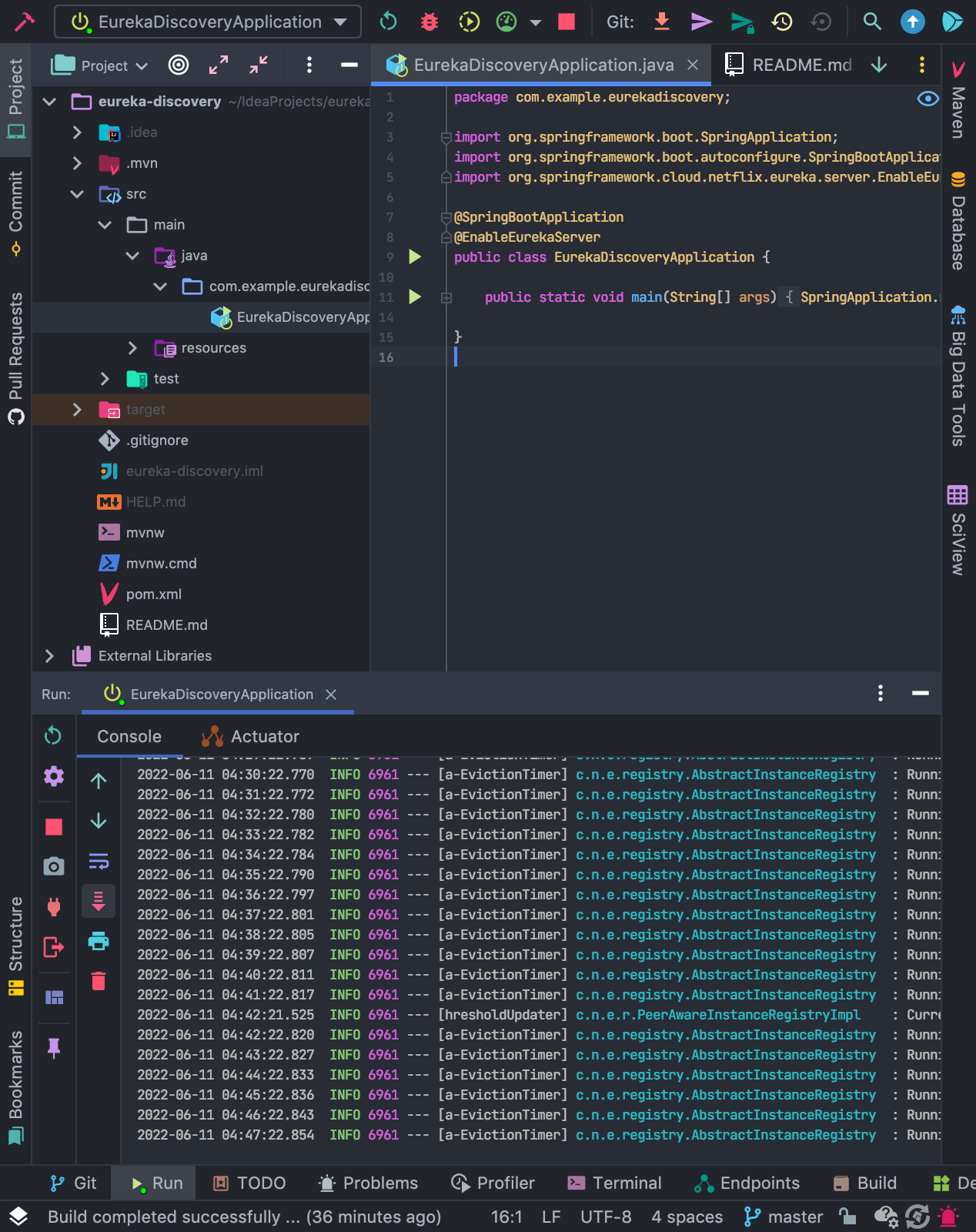Run with coverage from the toolbar
Screen dimensions: 976x1232
tap(469, 22)
